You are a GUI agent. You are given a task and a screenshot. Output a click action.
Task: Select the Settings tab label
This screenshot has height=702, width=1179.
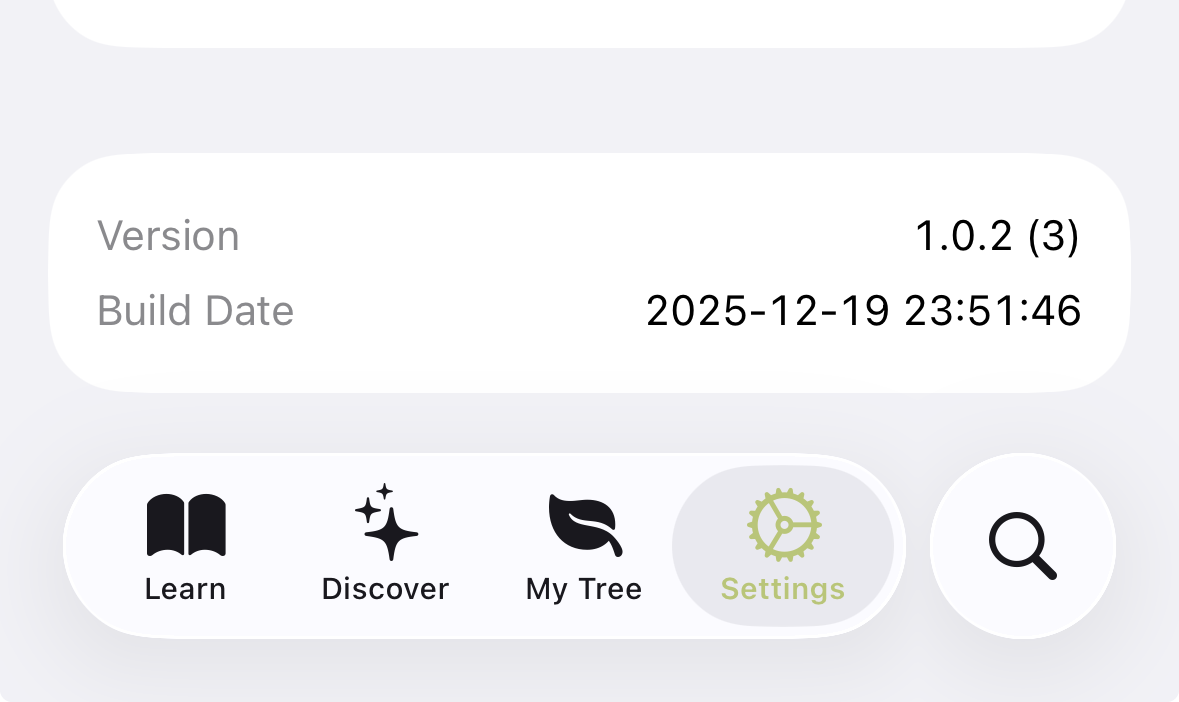click(x=783, y=589)
